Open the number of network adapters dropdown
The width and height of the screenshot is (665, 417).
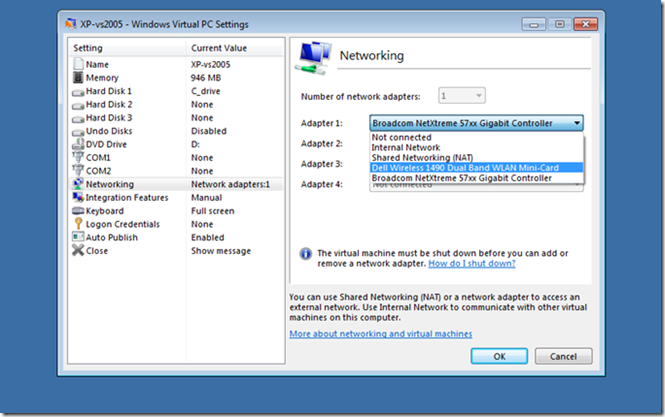[462, 96]
